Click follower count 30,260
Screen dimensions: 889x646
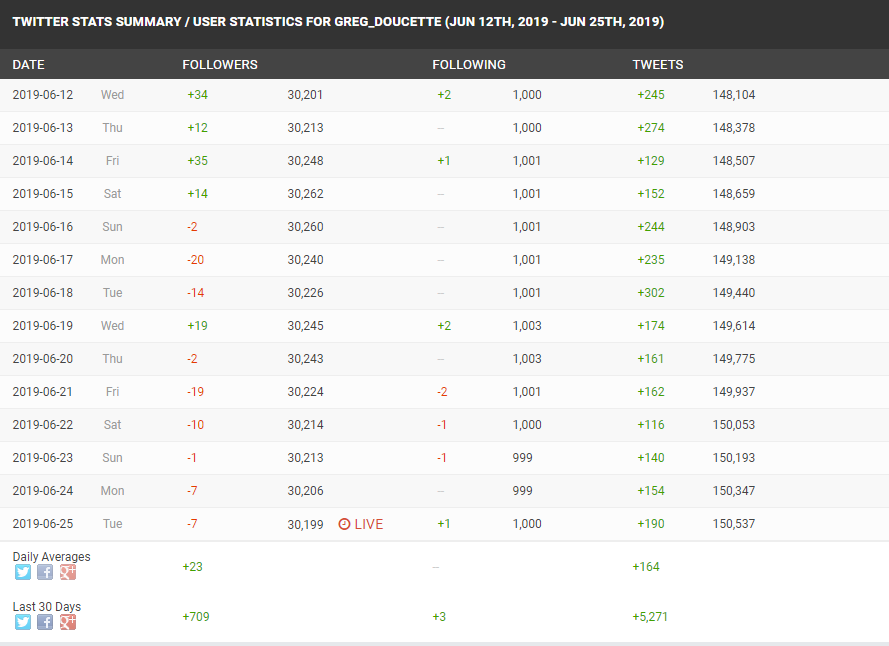(x=305, y=227)
